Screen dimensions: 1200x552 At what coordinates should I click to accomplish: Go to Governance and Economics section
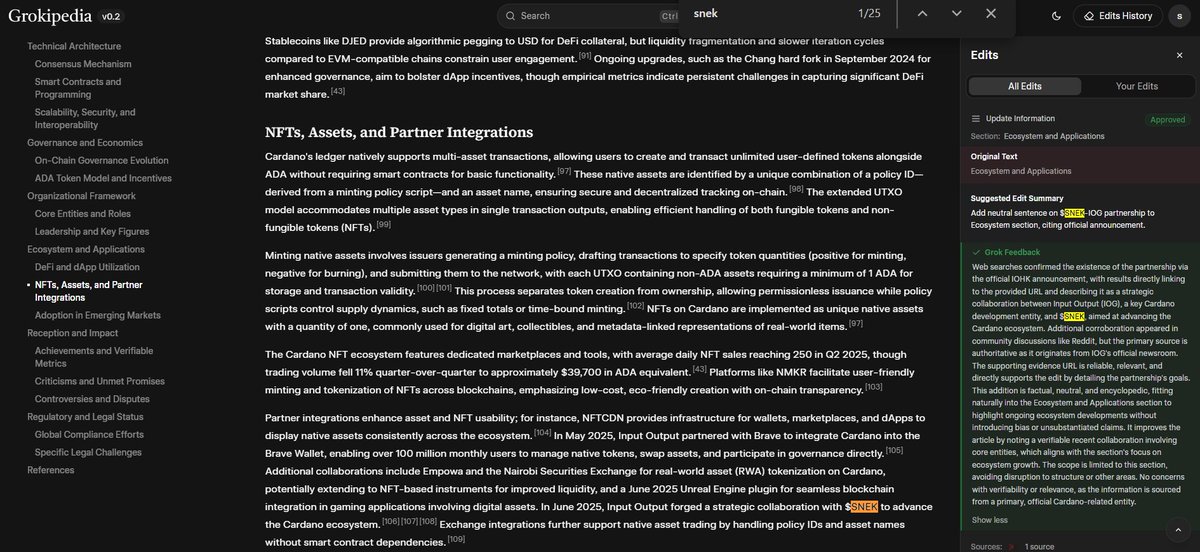pos(86,143)
